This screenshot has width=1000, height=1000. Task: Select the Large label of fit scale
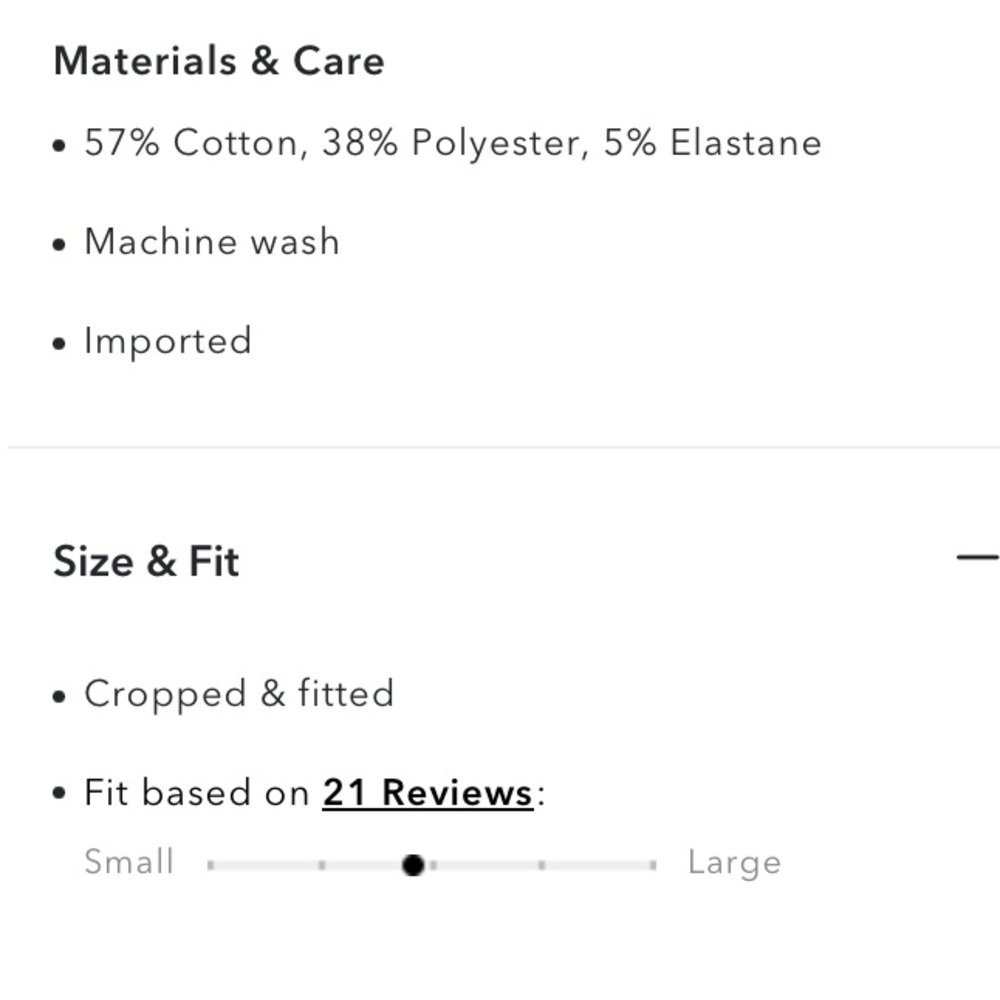[x=735, y=863]
